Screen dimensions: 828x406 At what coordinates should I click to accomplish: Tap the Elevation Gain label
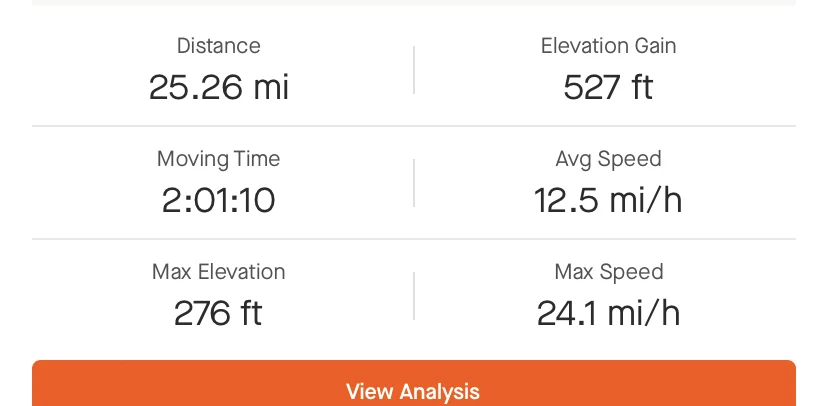(608, 46)
